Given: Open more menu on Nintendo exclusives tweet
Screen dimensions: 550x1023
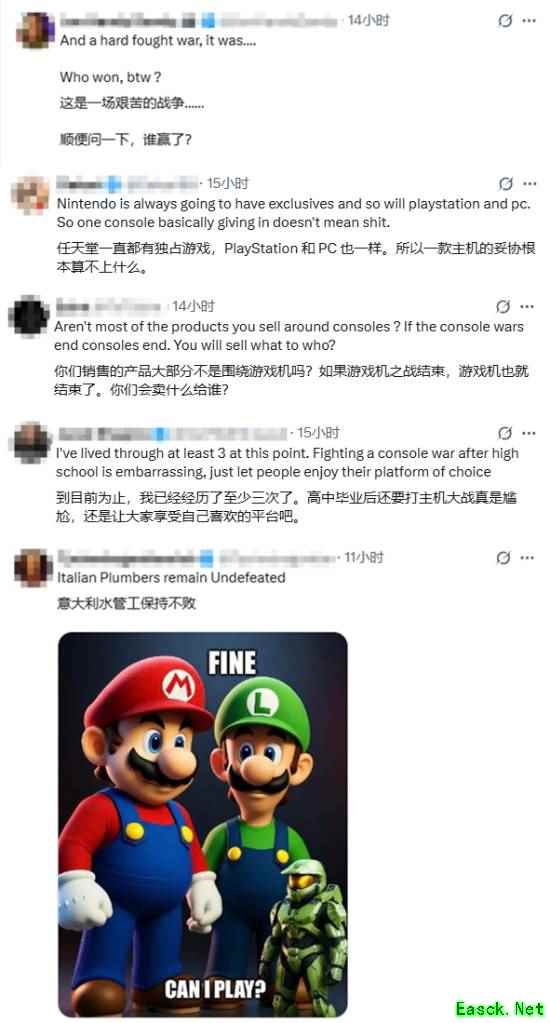Looking at the screenshot, I should click(530, 184).
